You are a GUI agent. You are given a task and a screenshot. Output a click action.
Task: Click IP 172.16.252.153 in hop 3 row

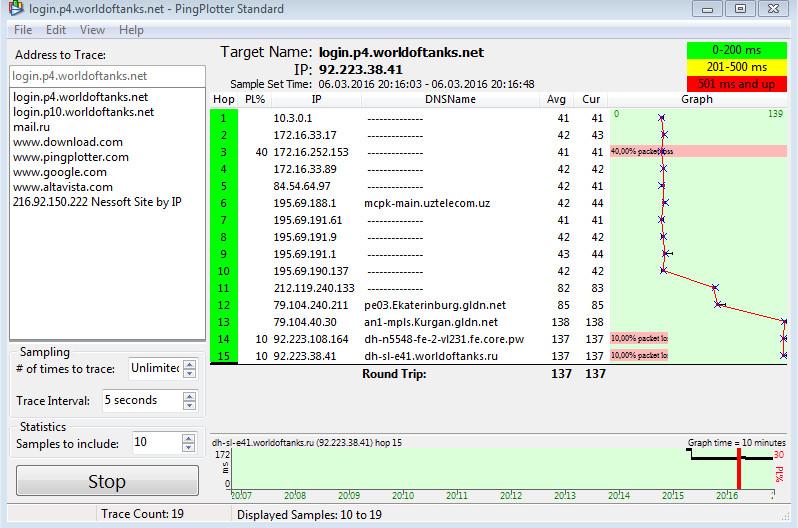click(x=311, y=152)
